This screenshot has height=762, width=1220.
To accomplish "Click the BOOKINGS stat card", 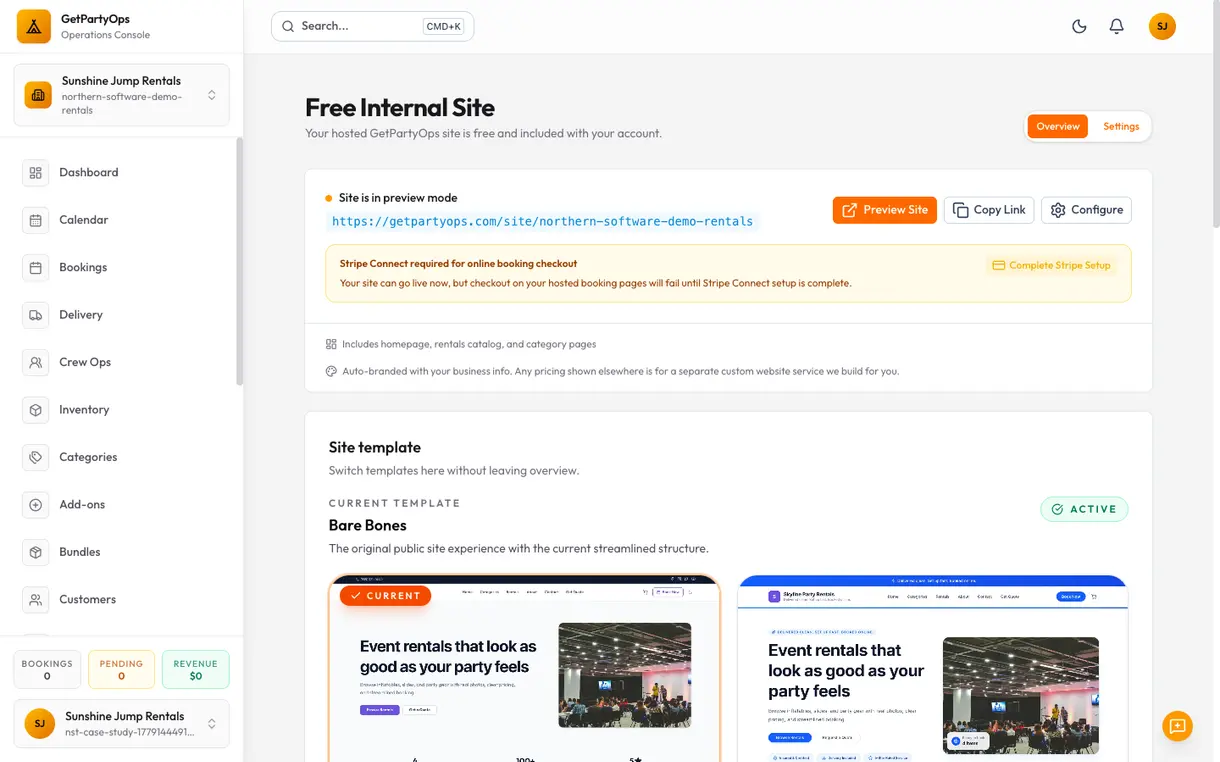I will [47, 670].
